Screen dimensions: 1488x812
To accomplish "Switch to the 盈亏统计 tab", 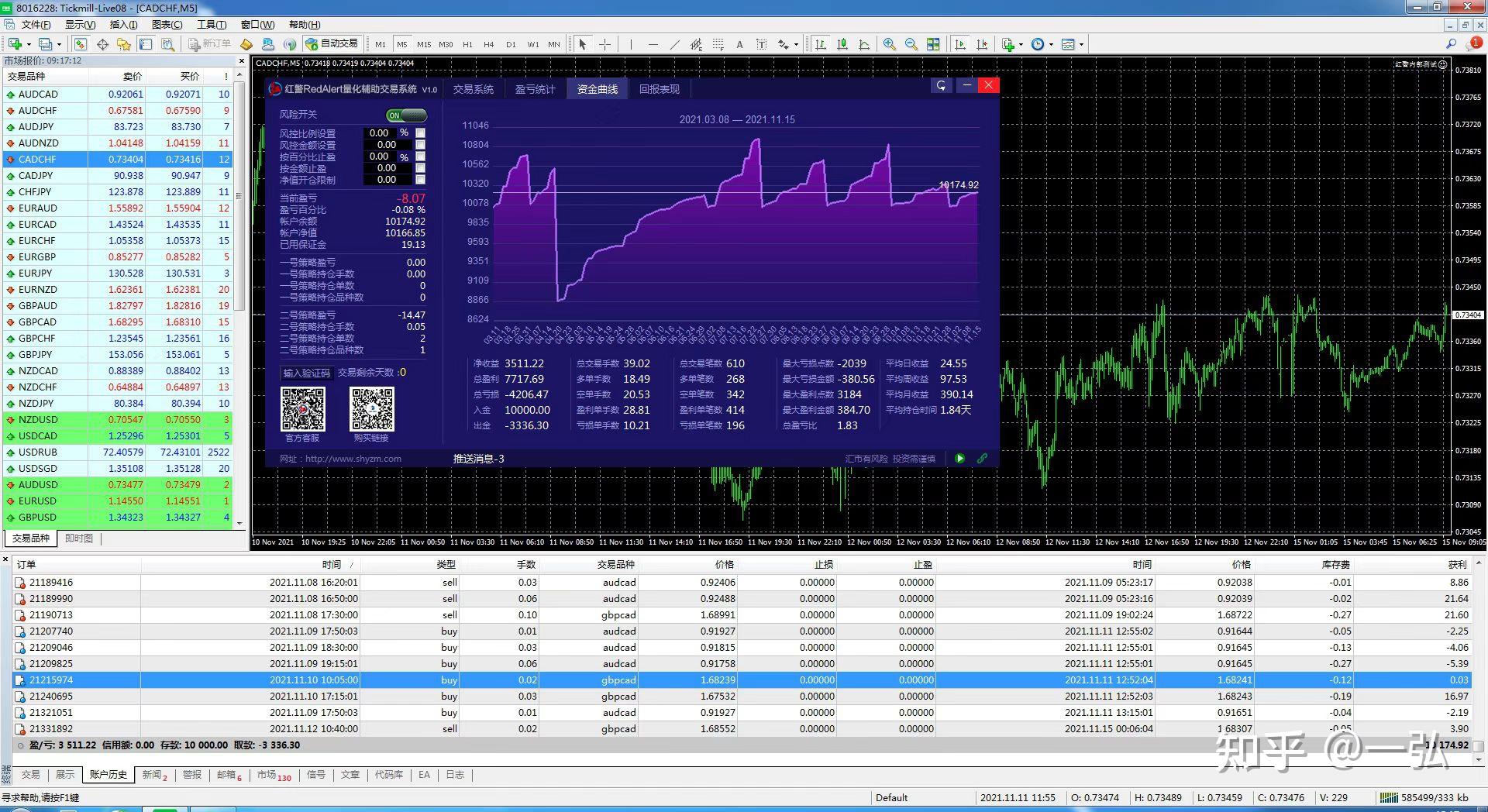I will click(x=535, y=89).
